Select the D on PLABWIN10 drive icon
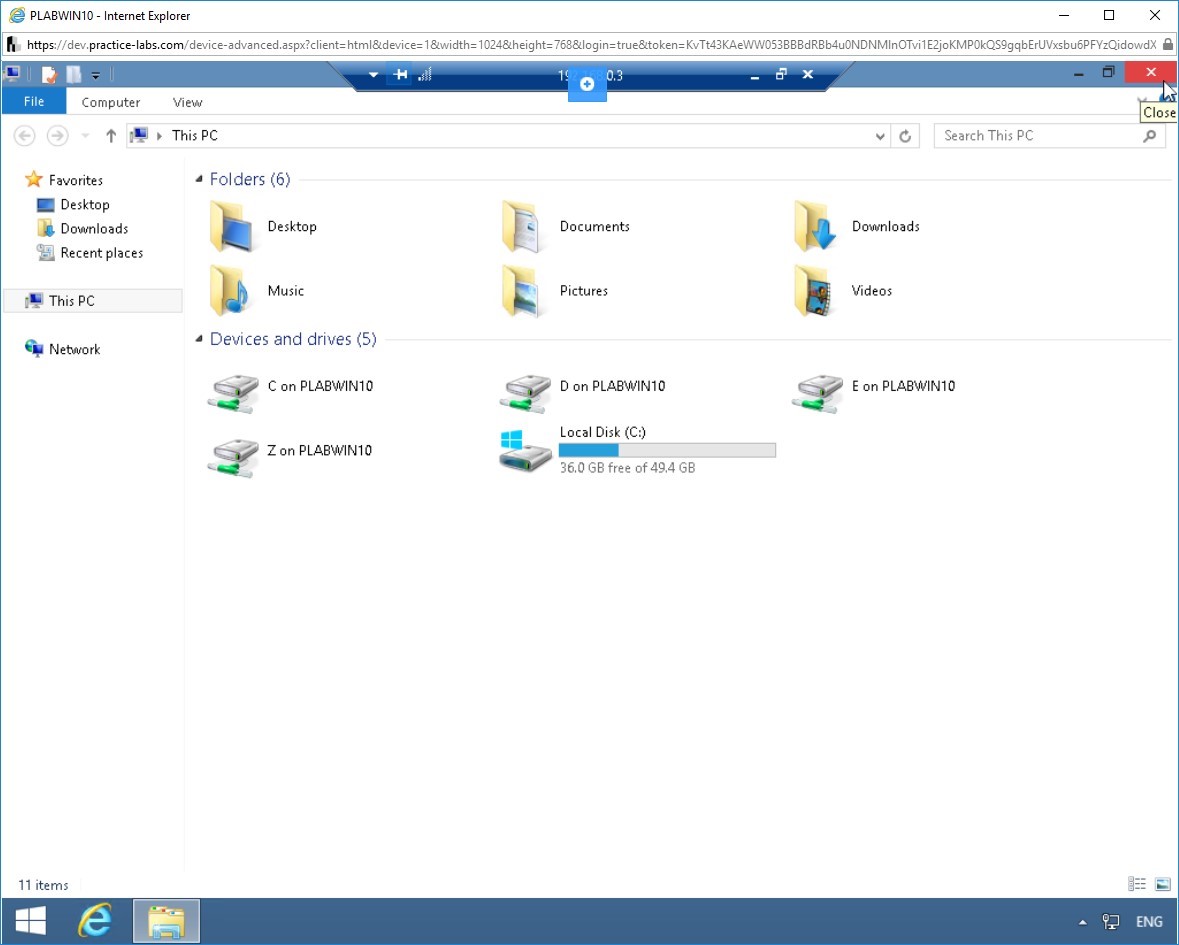 coord(525,394)
